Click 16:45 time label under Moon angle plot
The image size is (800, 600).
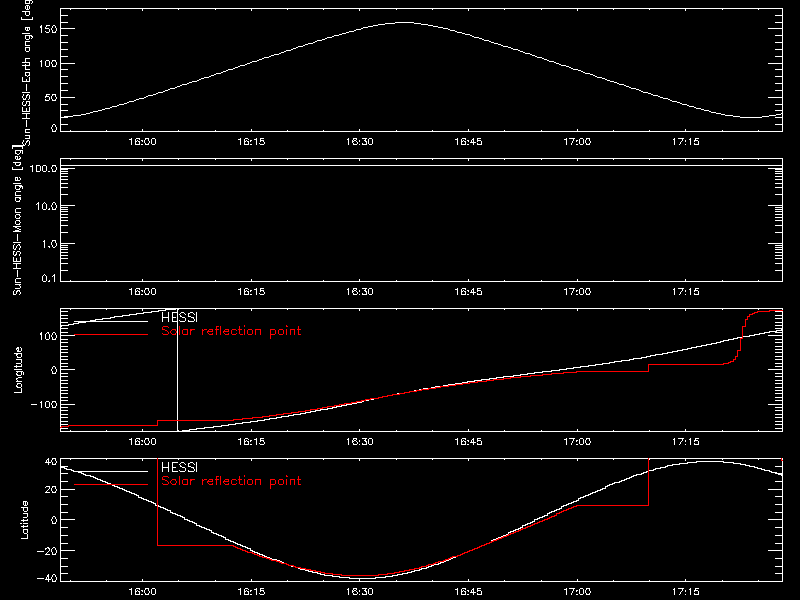tap(468, 292)
